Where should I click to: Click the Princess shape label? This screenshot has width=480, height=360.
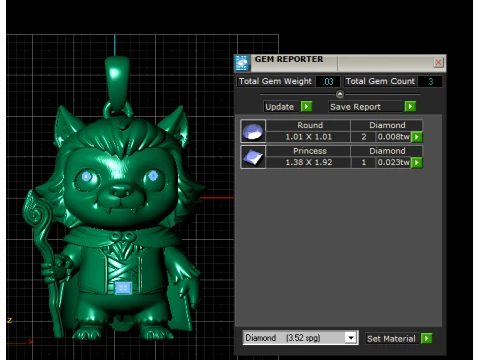(310, 151)
